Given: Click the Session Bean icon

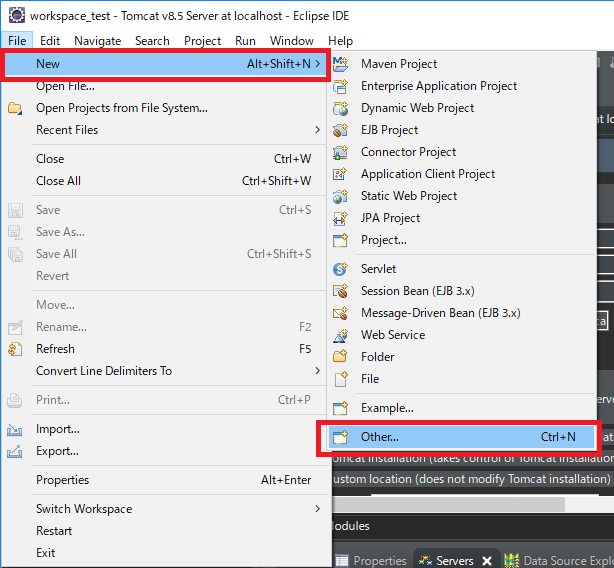Looking at the screenshot, I should (340, 291).
